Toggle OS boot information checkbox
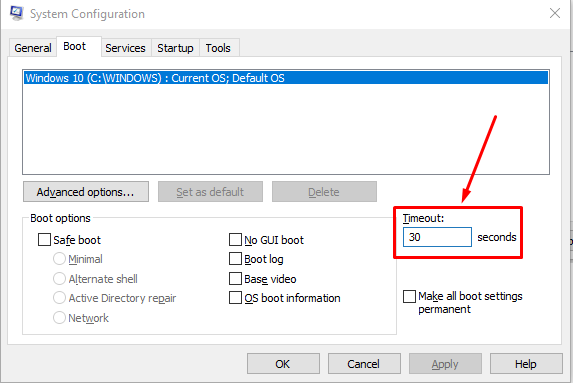 click(x=235, y=297)
